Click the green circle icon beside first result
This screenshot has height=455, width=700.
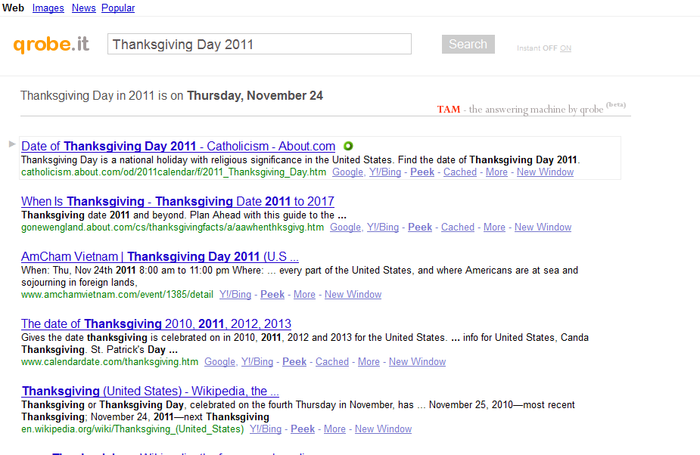[348, 146]
